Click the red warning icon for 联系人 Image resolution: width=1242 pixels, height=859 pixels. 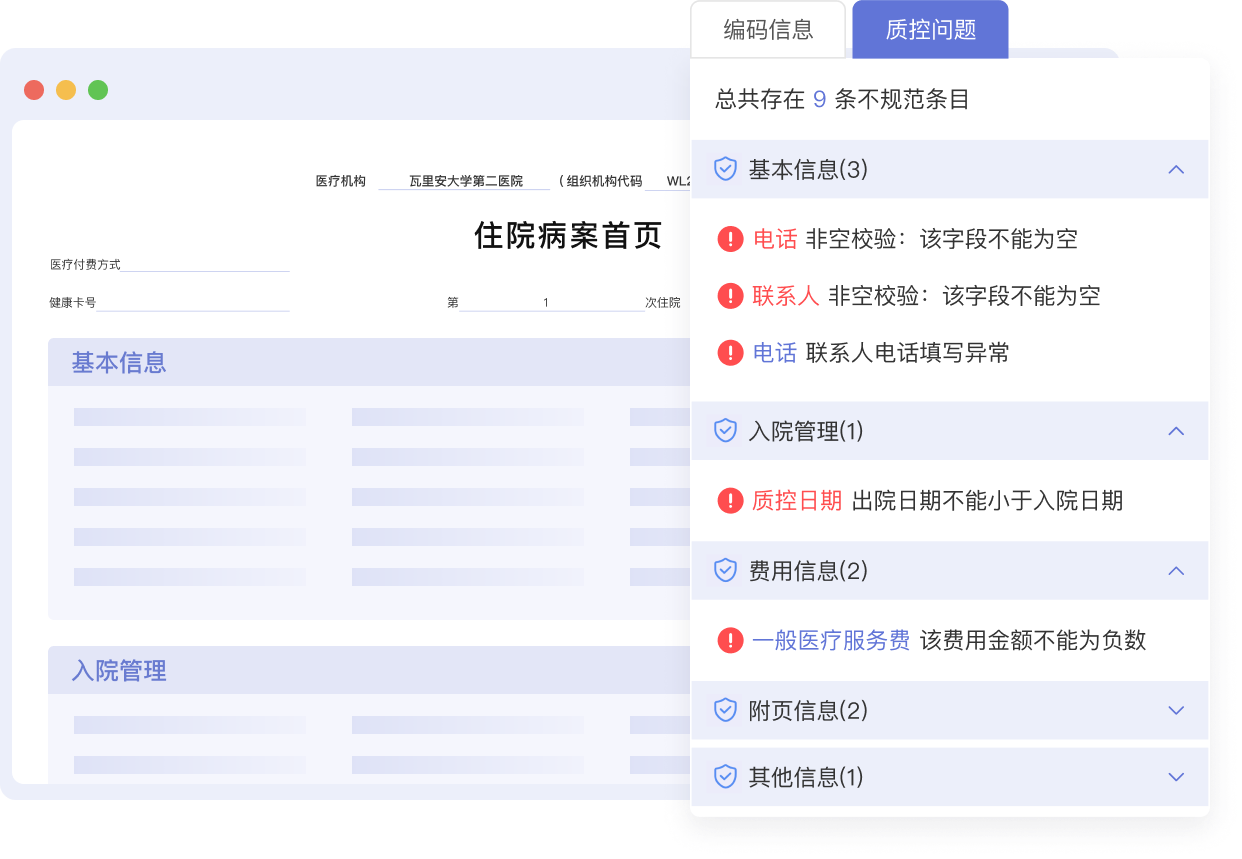coord(730,296)
